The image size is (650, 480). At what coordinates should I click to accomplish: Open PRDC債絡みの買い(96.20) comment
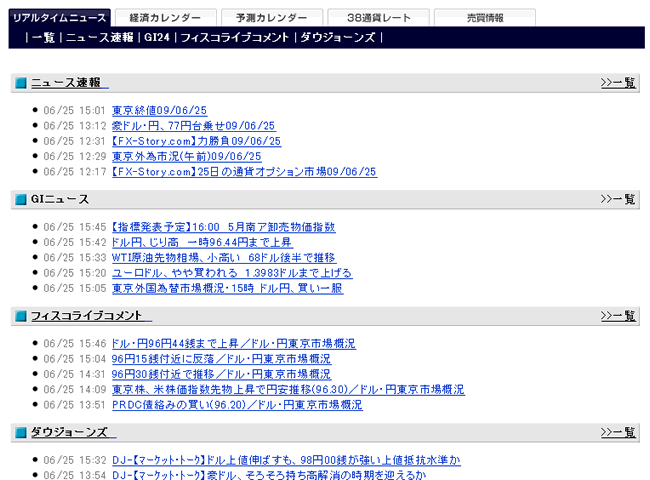click(x=237, y=405)
